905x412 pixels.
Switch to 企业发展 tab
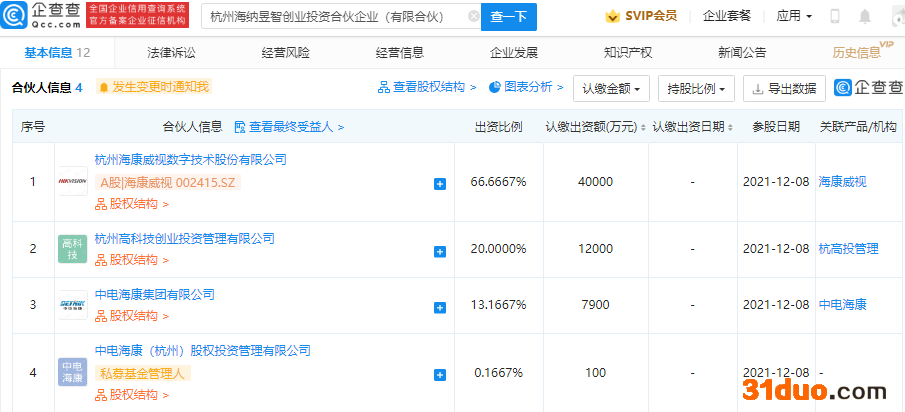point(514,53)
